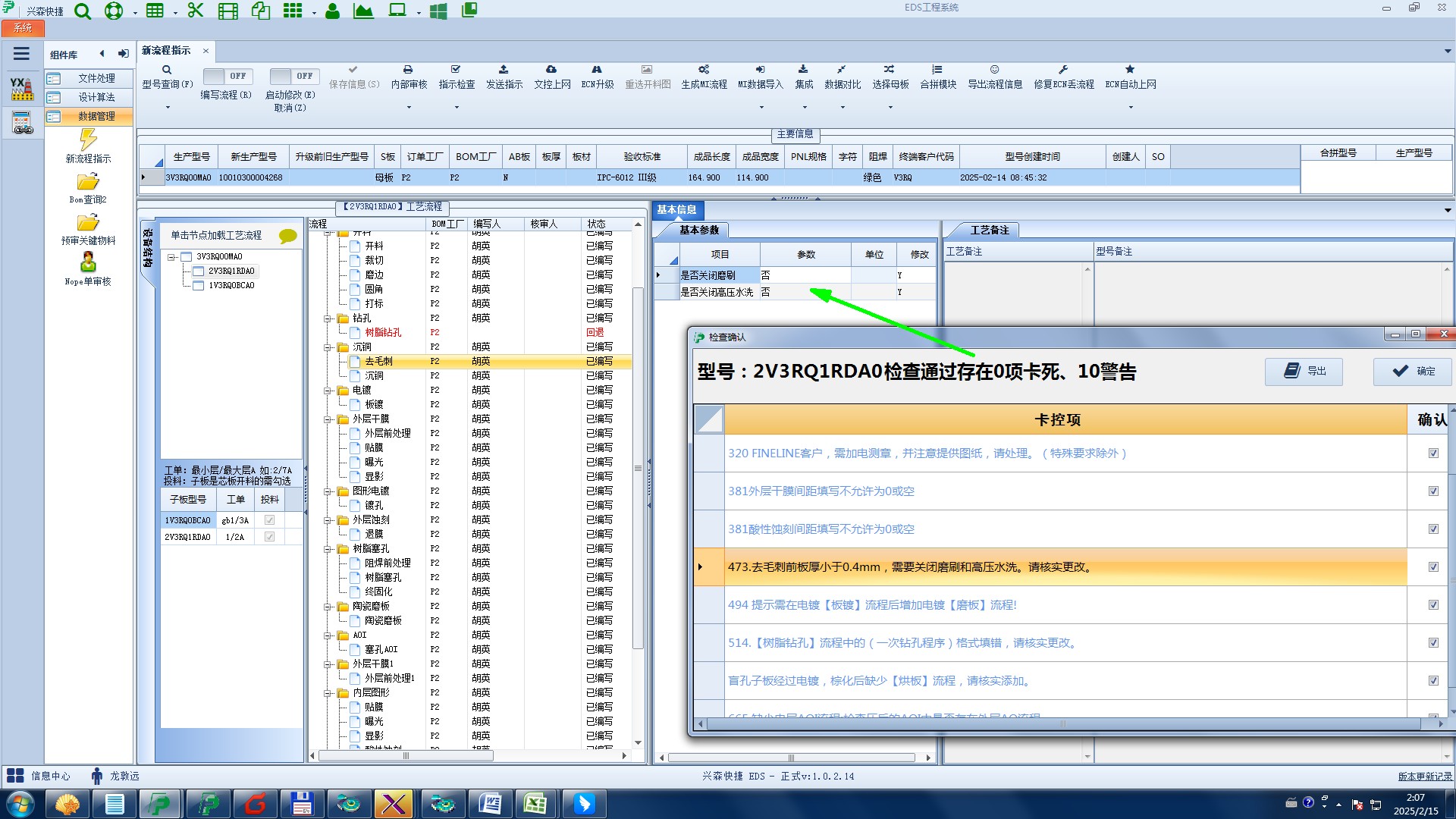
Task: Uncheck the 473 去毛刺 warning confirmation checkbox
Action: 1433,566
